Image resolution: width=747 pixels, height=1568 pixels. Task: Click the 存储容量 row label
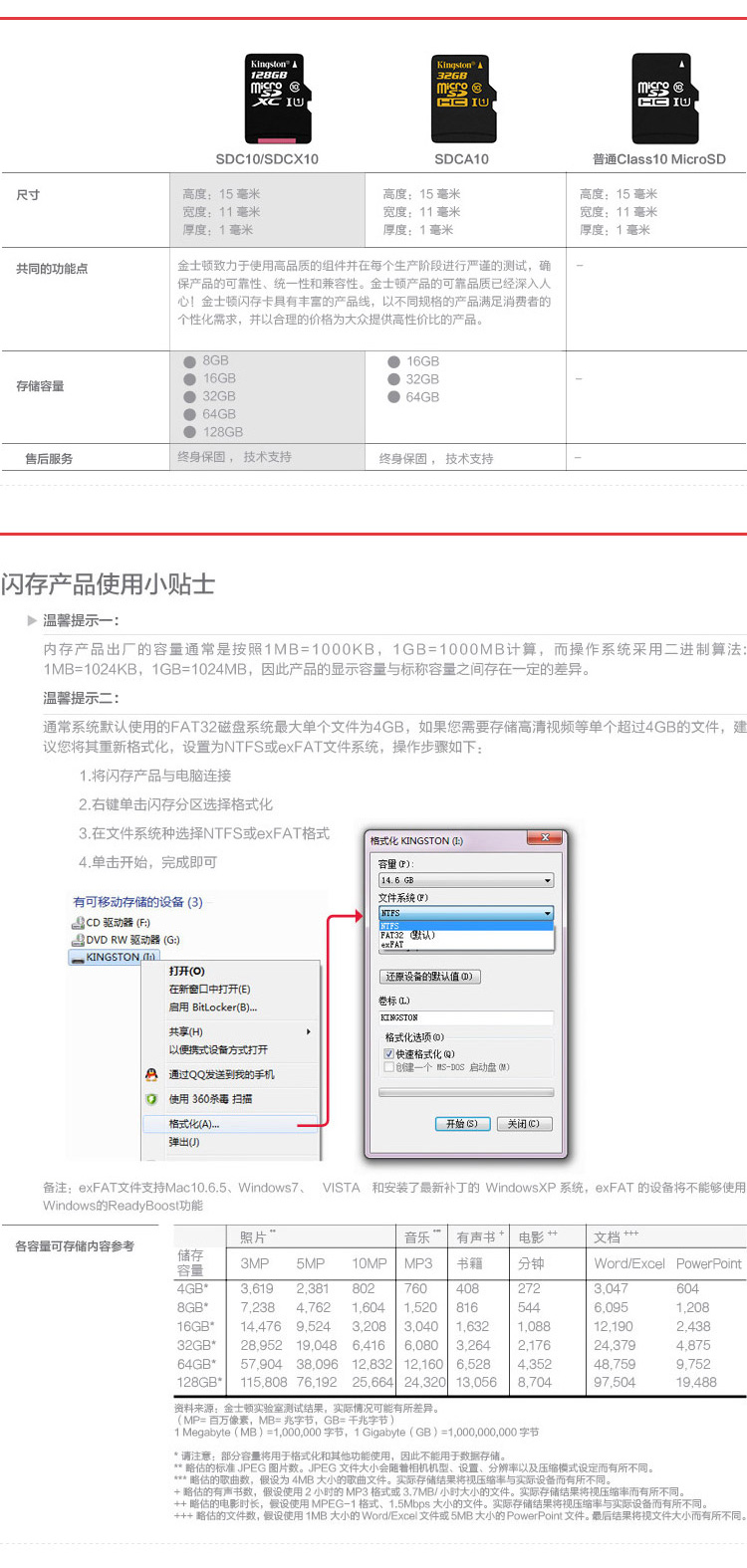tap(40, 386)
